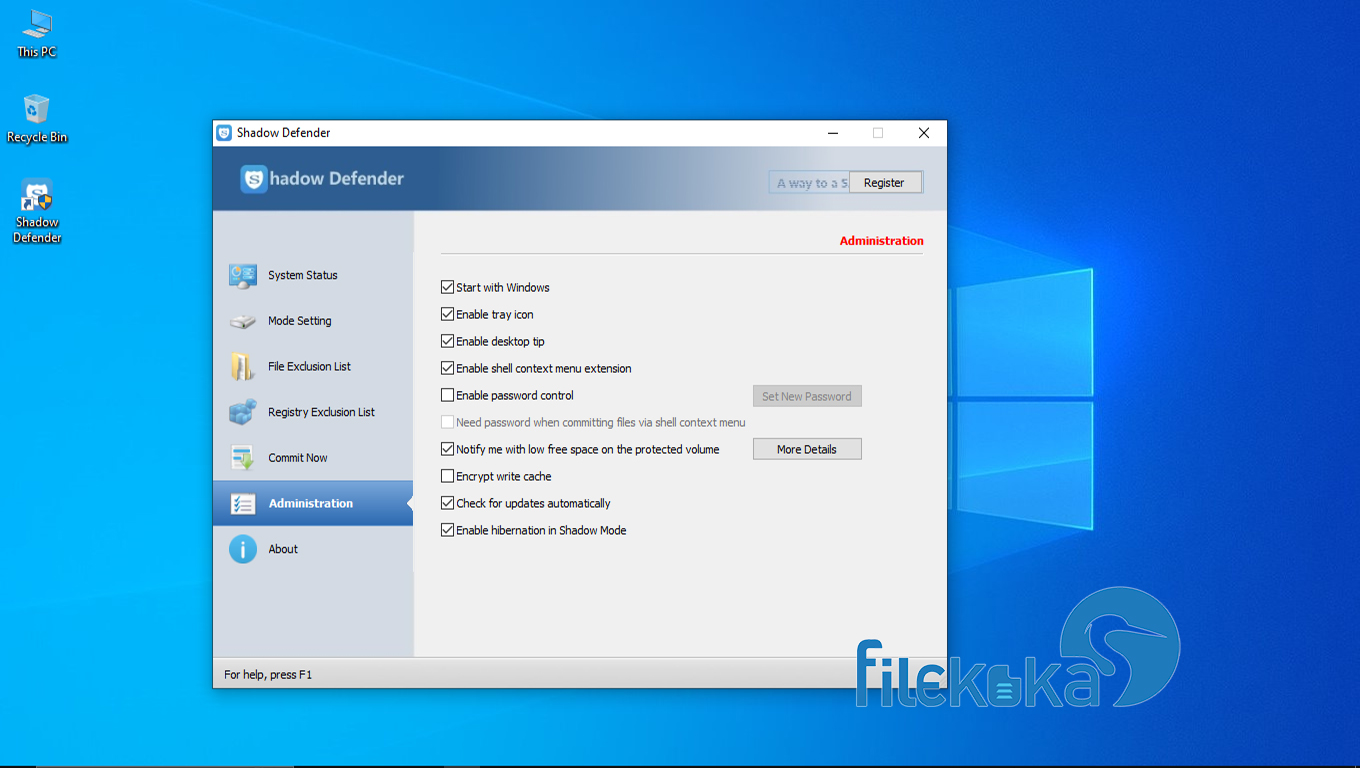Click the About info icon
1360x768 pixels.
click(x=243, y=549)
